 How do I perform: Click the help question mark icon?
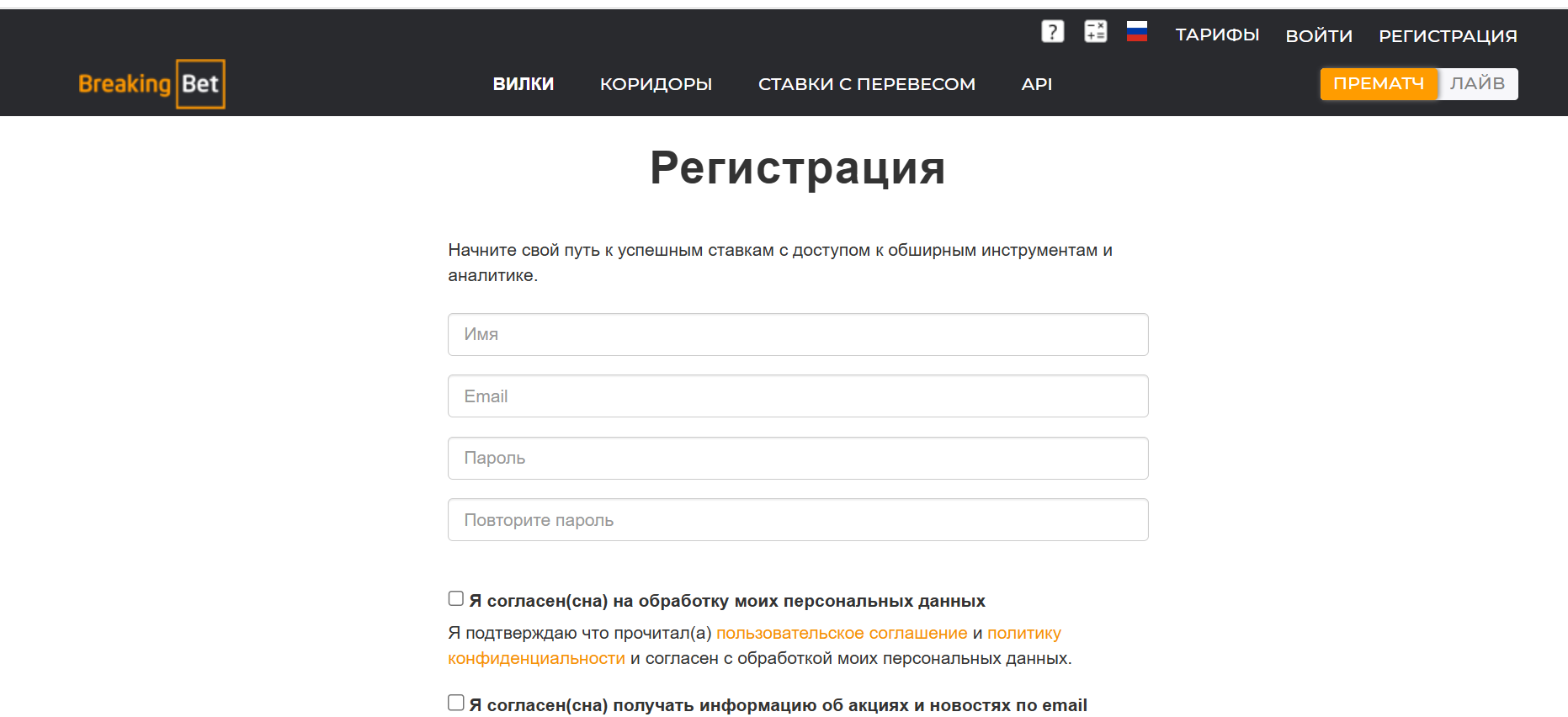(1052, 32)
